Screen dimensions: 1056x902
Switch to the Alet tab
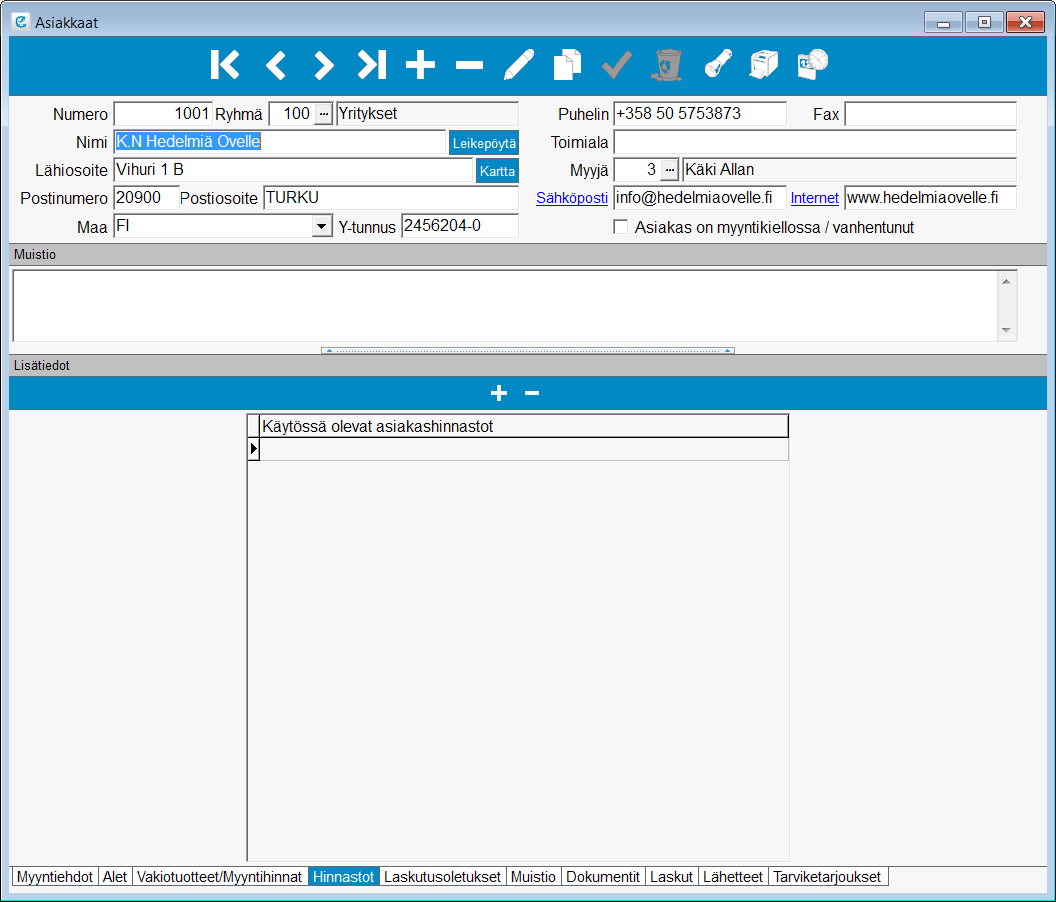point(114,877)
